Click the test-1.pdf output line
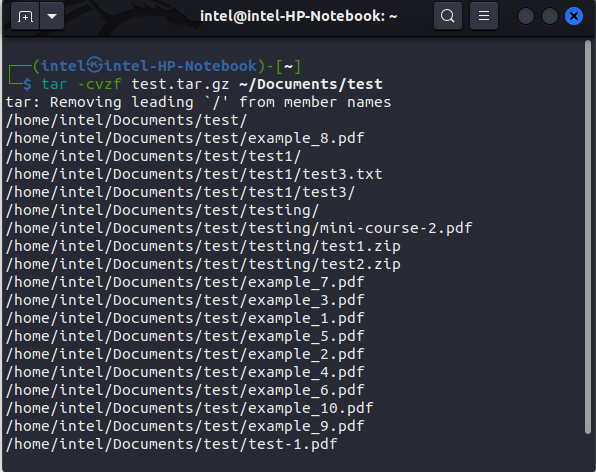 click(x=171, y=444)
